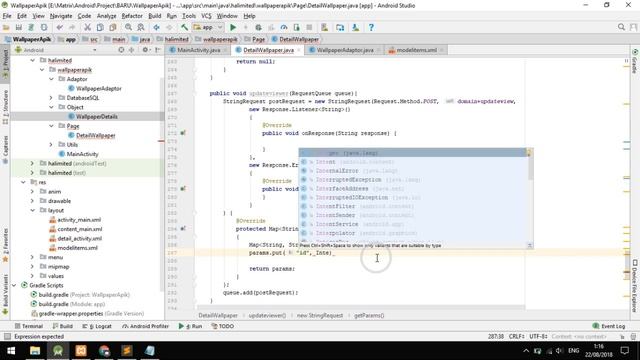Open the VCS menu
This screenshot has width=640, height=360.
tap(206, 16)
